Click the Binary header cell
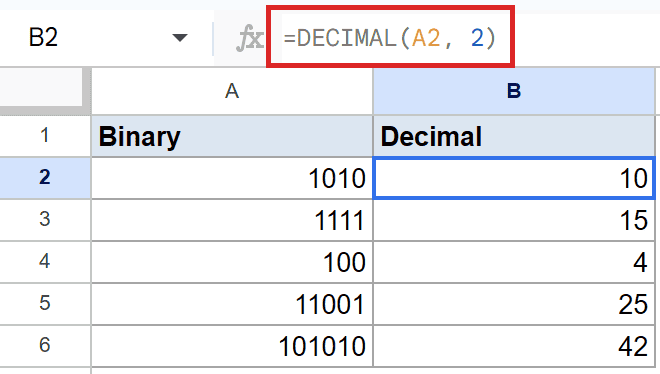Viewport: 660px width, 374px height. tap(232, 136)
